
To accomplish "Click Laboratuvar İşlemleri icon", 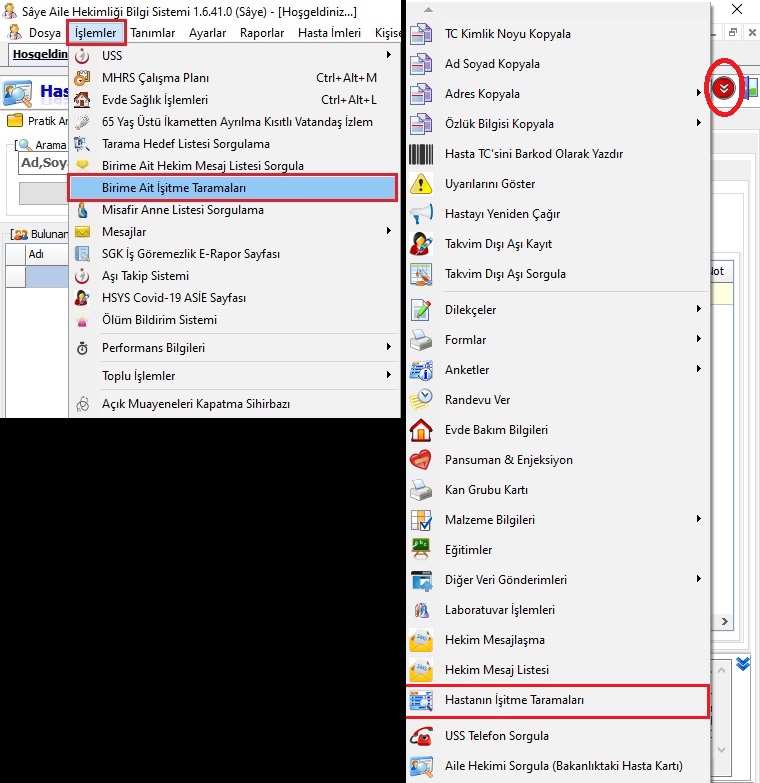I will click(x=421, y=609).
